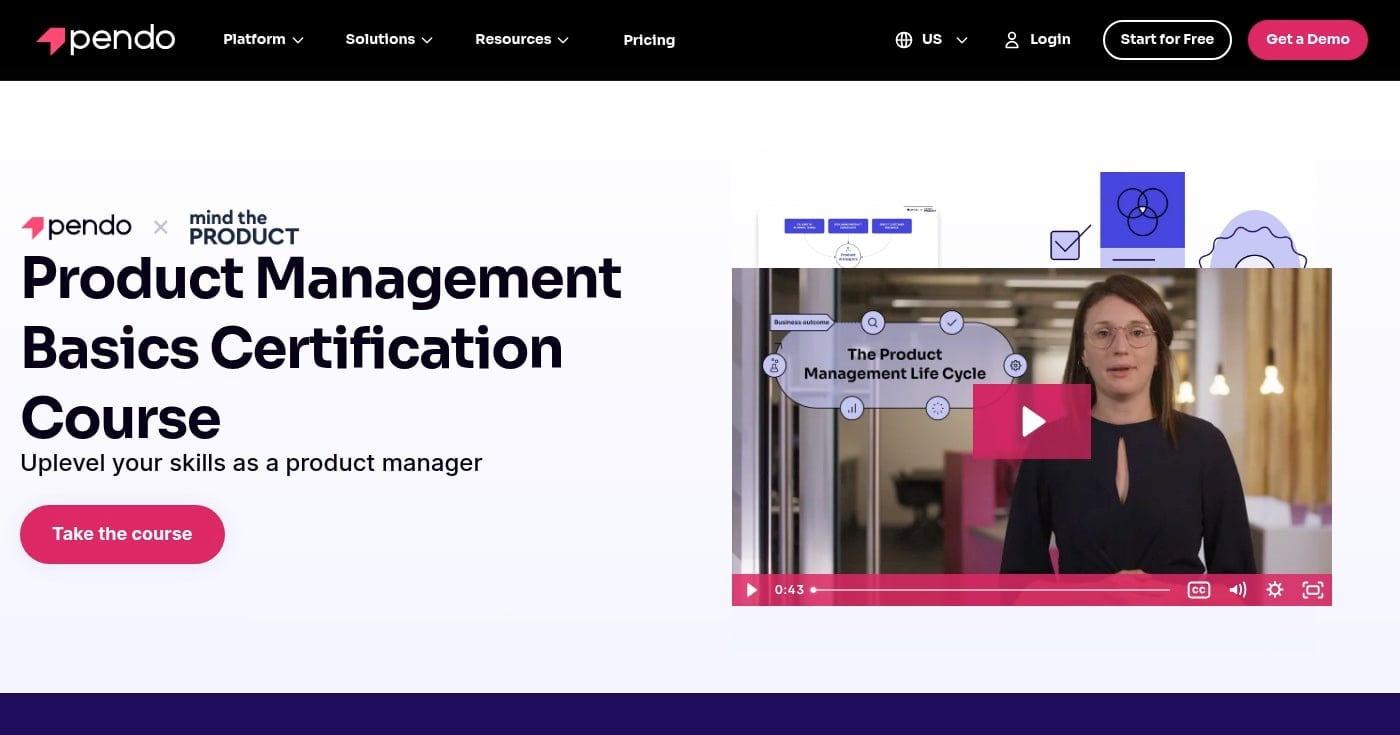This screenshot has height=735, width=1400.
Task: Click the user profile icon
Action: click(x=1012, y=40)
